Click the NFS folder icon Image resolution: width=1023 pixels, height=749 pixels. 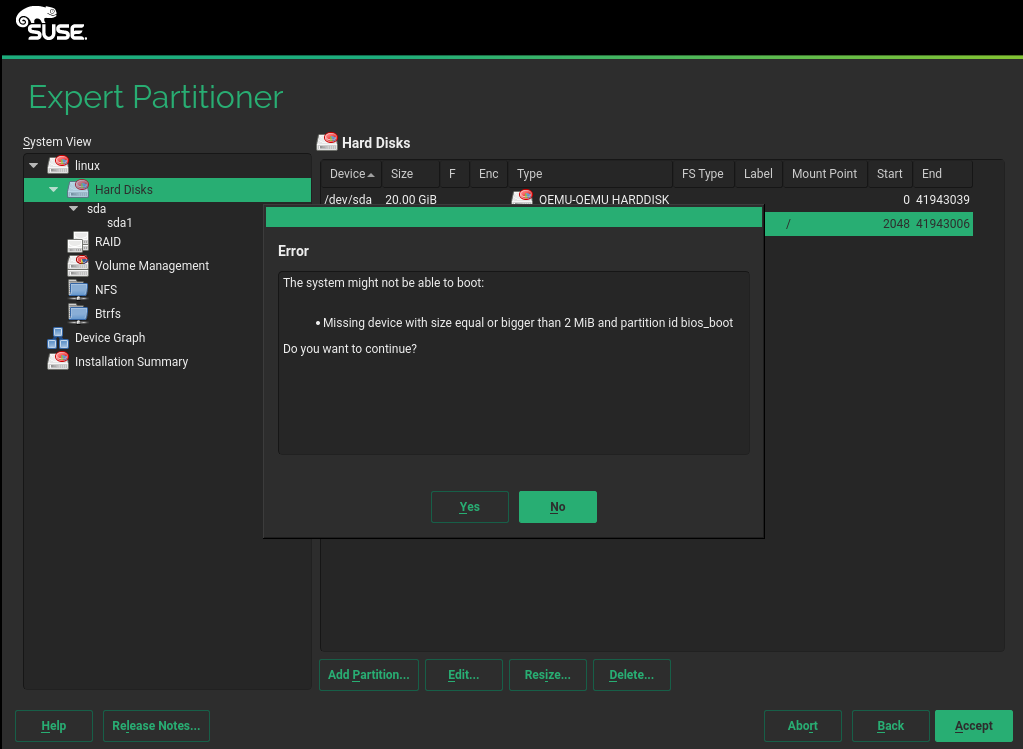tap(78, 290)
